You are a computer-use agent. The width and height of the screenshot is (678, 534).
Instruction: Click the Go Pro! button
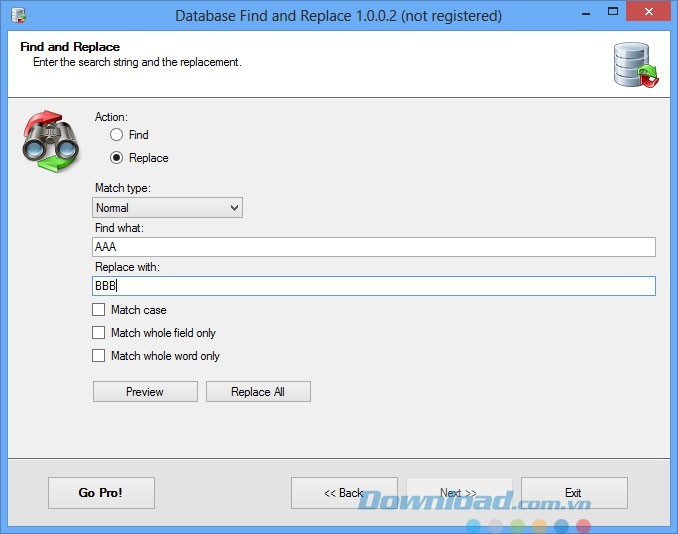(101, 493)
